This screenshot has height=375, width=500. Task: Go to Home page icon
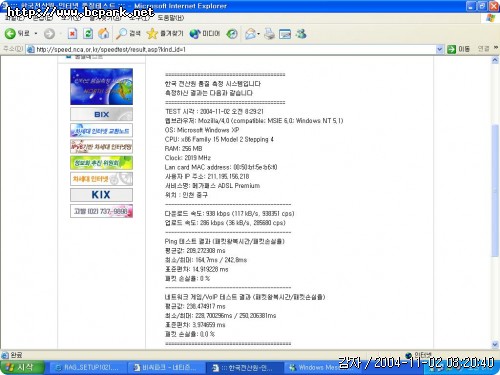[x=104, y=33]
